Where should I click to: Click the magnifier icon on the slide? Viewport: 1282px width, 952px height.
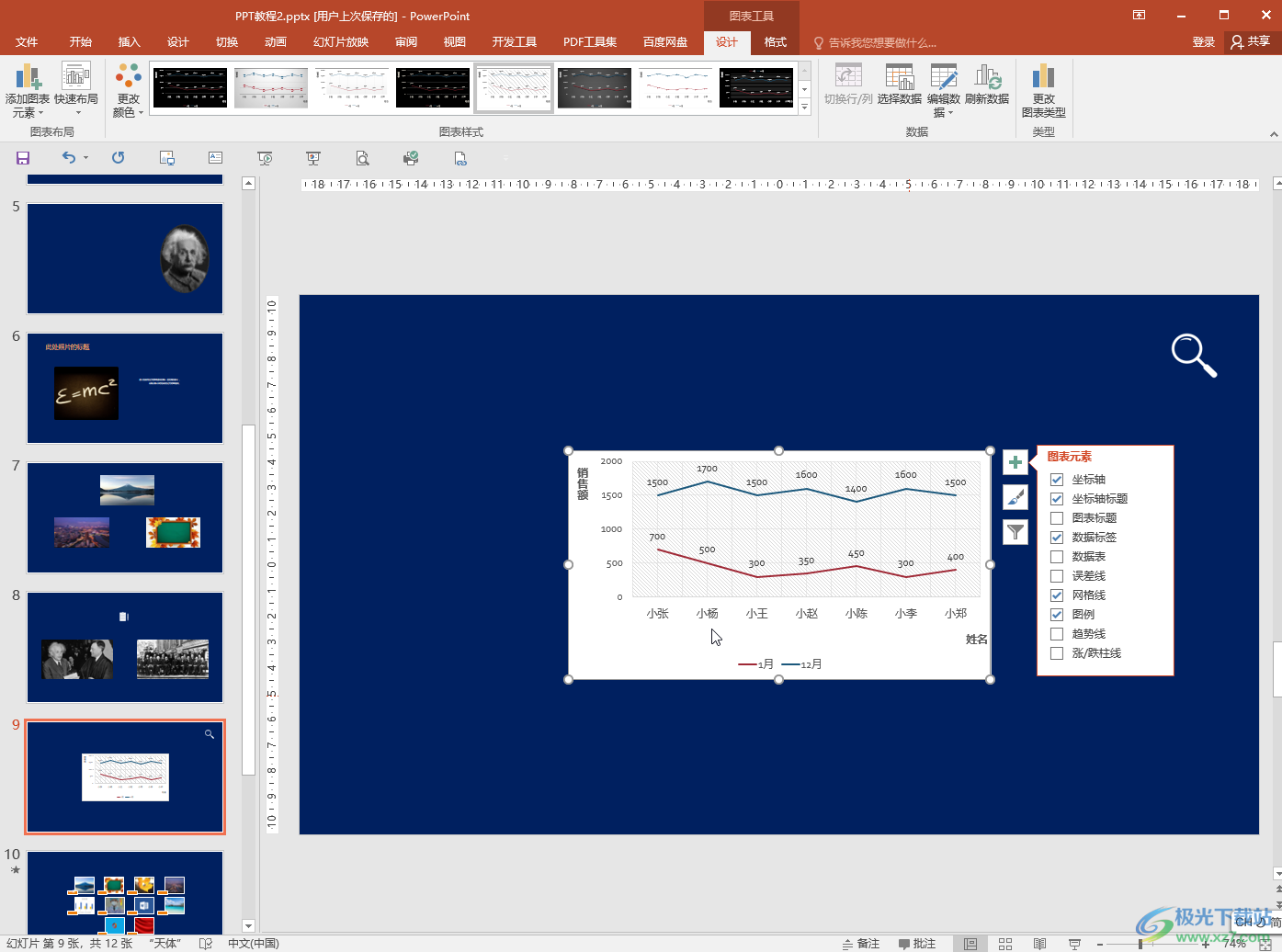coord(1194,357)
